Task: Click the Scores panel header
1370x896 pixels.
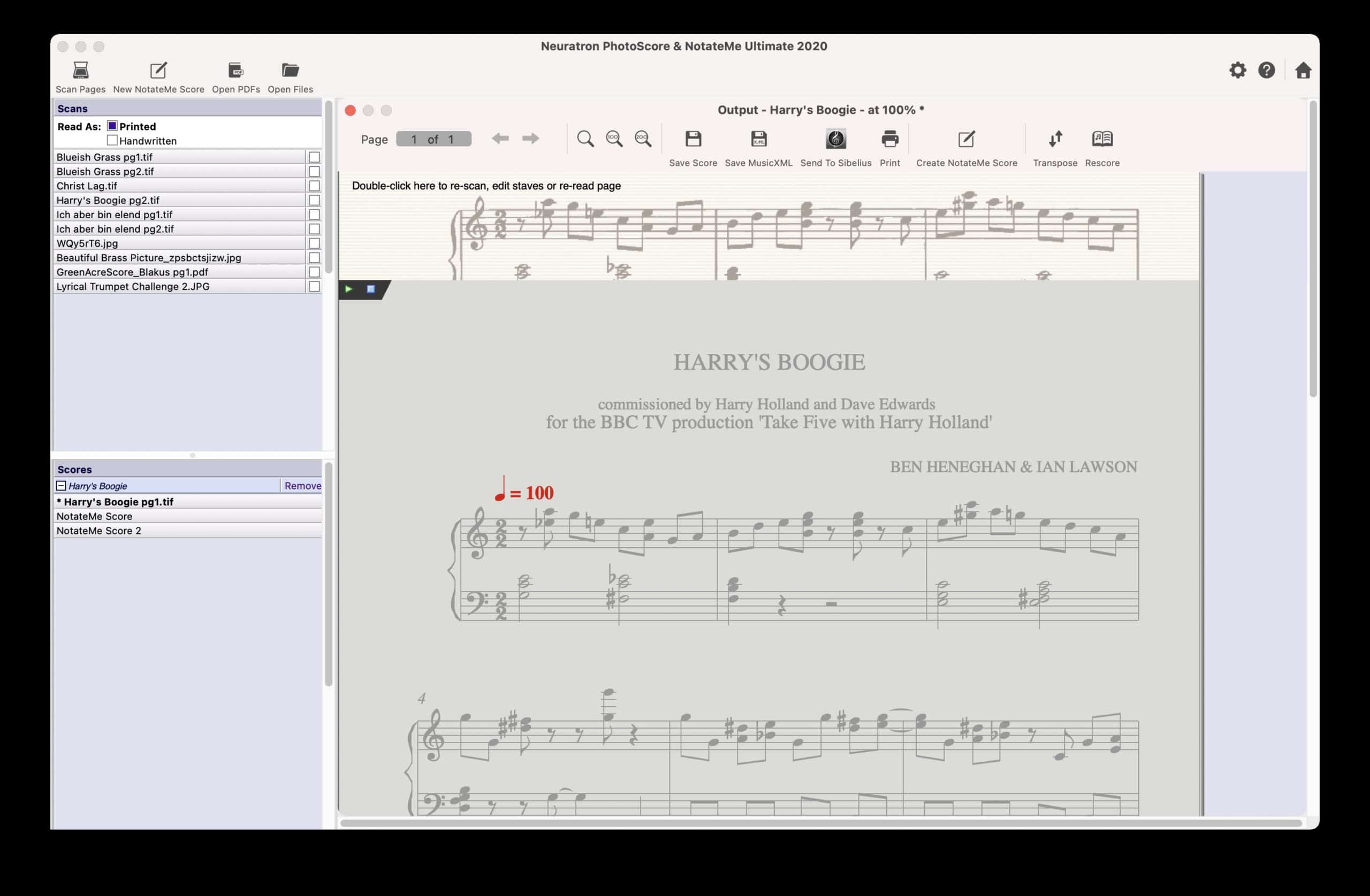Action: (188, 469)
